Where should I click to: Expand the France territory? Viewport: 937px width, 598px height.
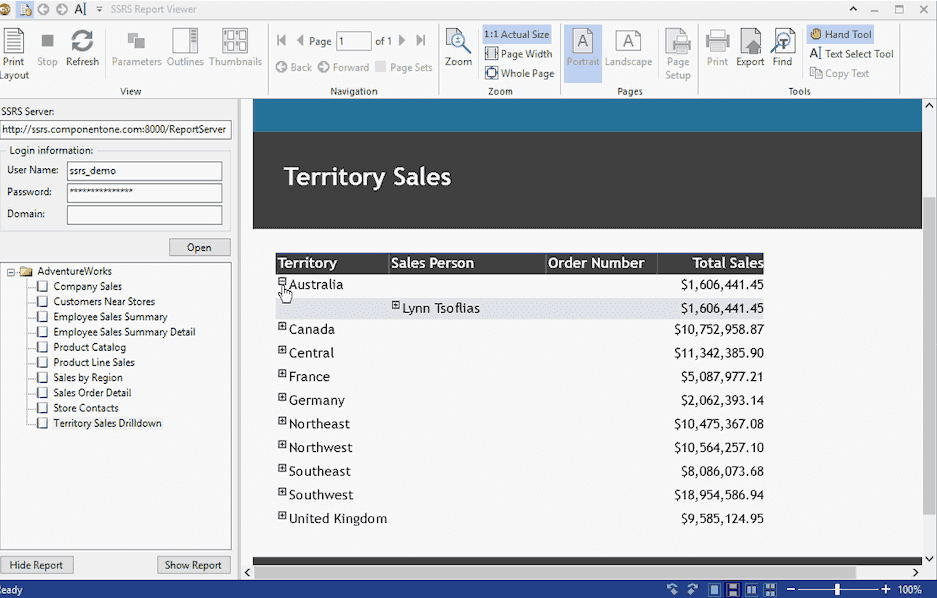click(282, 373)
